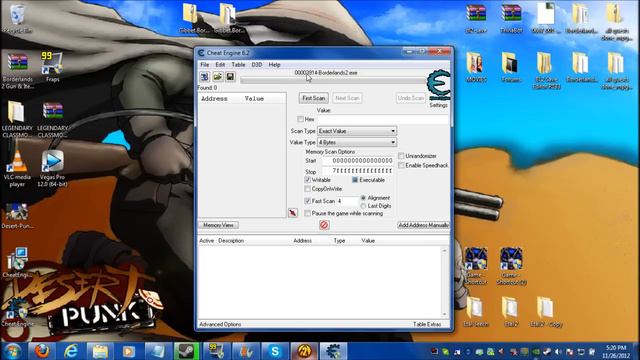This screenshot has width=640, height=360.
Task: Click the open file folder toolbar icon
Action: coord(218,76)
